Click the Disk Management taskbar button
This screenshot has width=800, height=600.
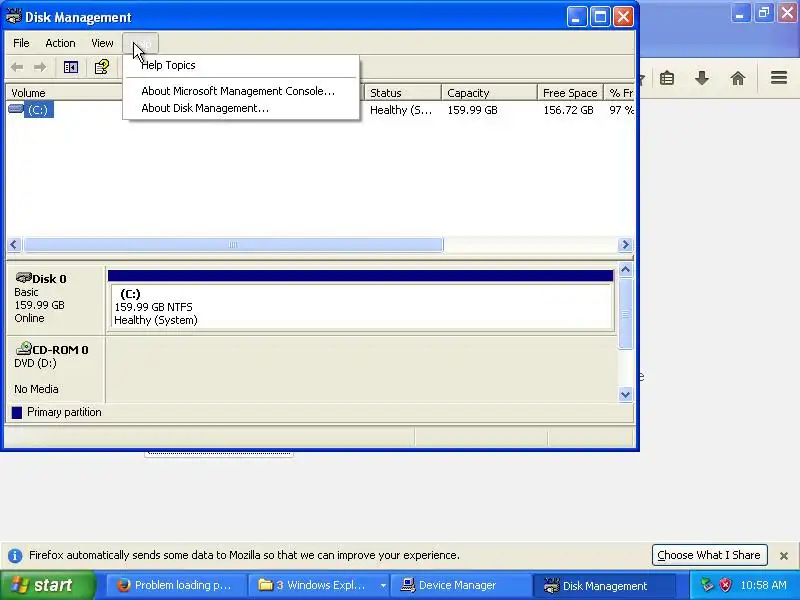coord(604,585)
